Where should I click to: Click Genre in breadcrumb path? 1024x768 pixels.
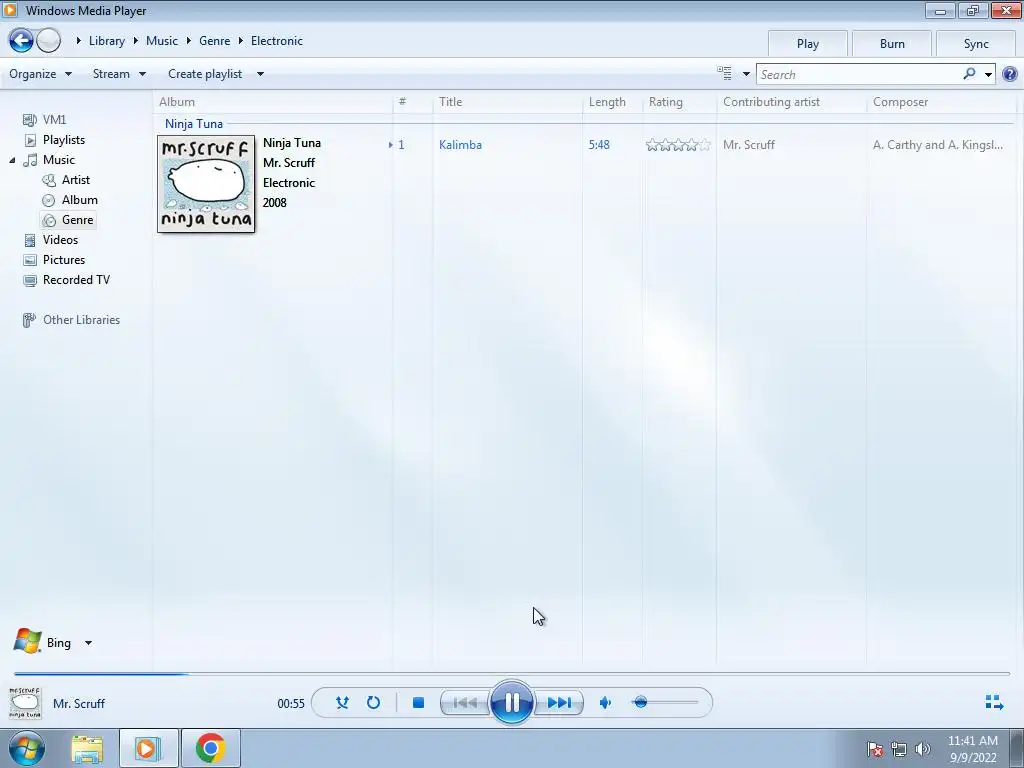(x=214, y=40)
